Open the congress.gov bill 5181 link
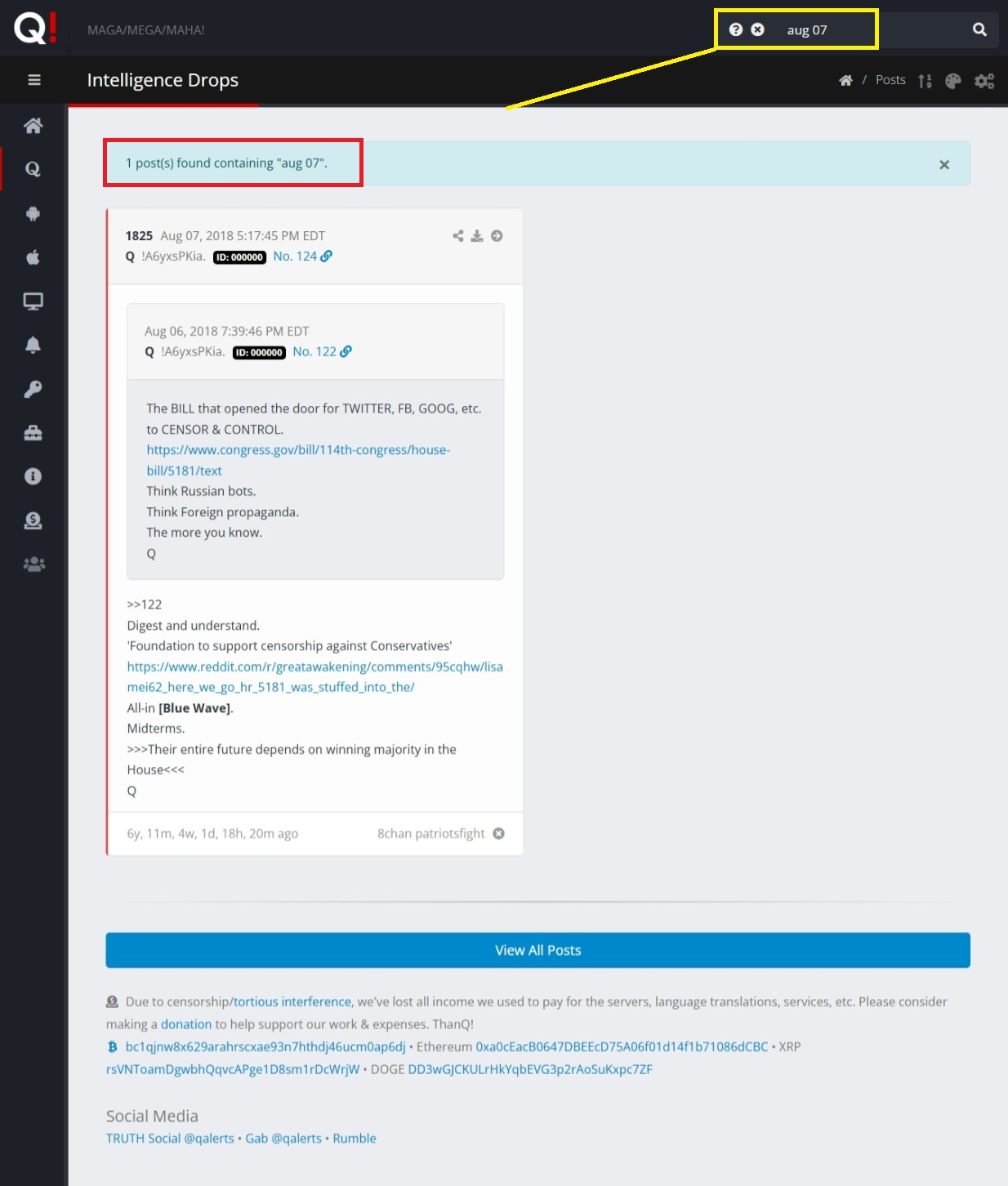 (x=298, y=460)
